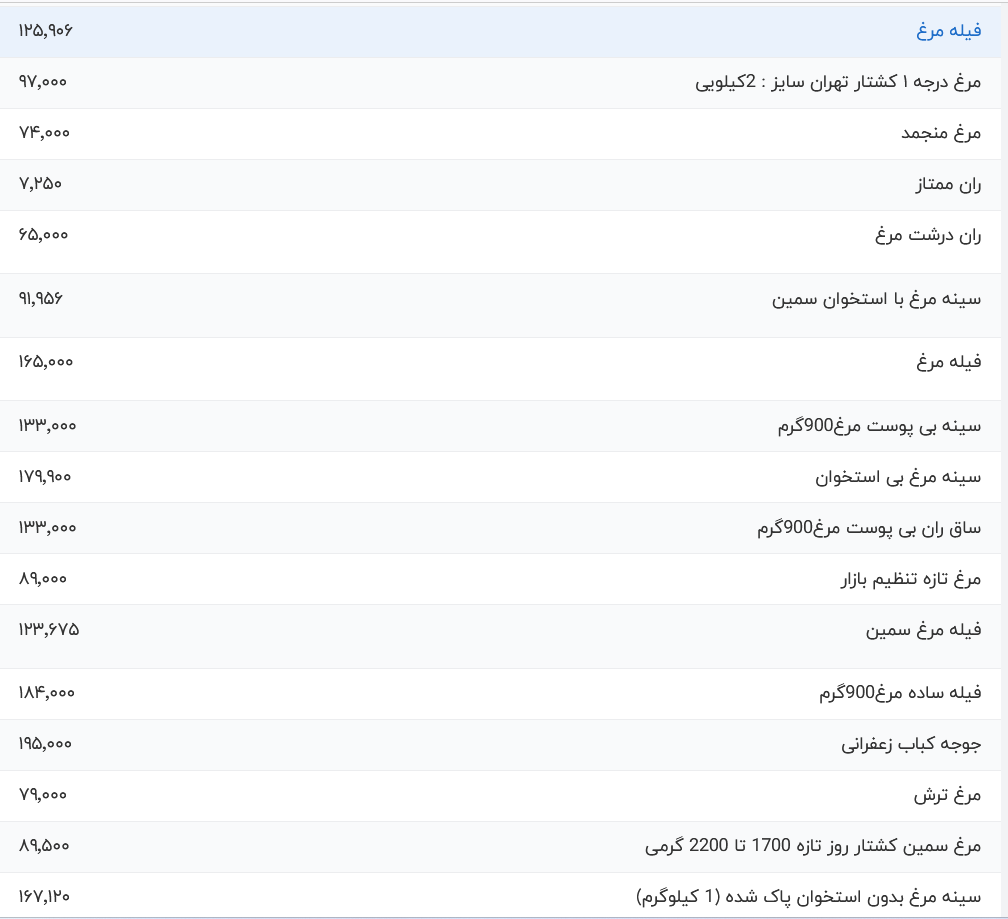Viewport: 1008px width, 919px height.
Task: Click the 89,500 price next to مرغ سمین کشتار روز
Action: [42, 845]
